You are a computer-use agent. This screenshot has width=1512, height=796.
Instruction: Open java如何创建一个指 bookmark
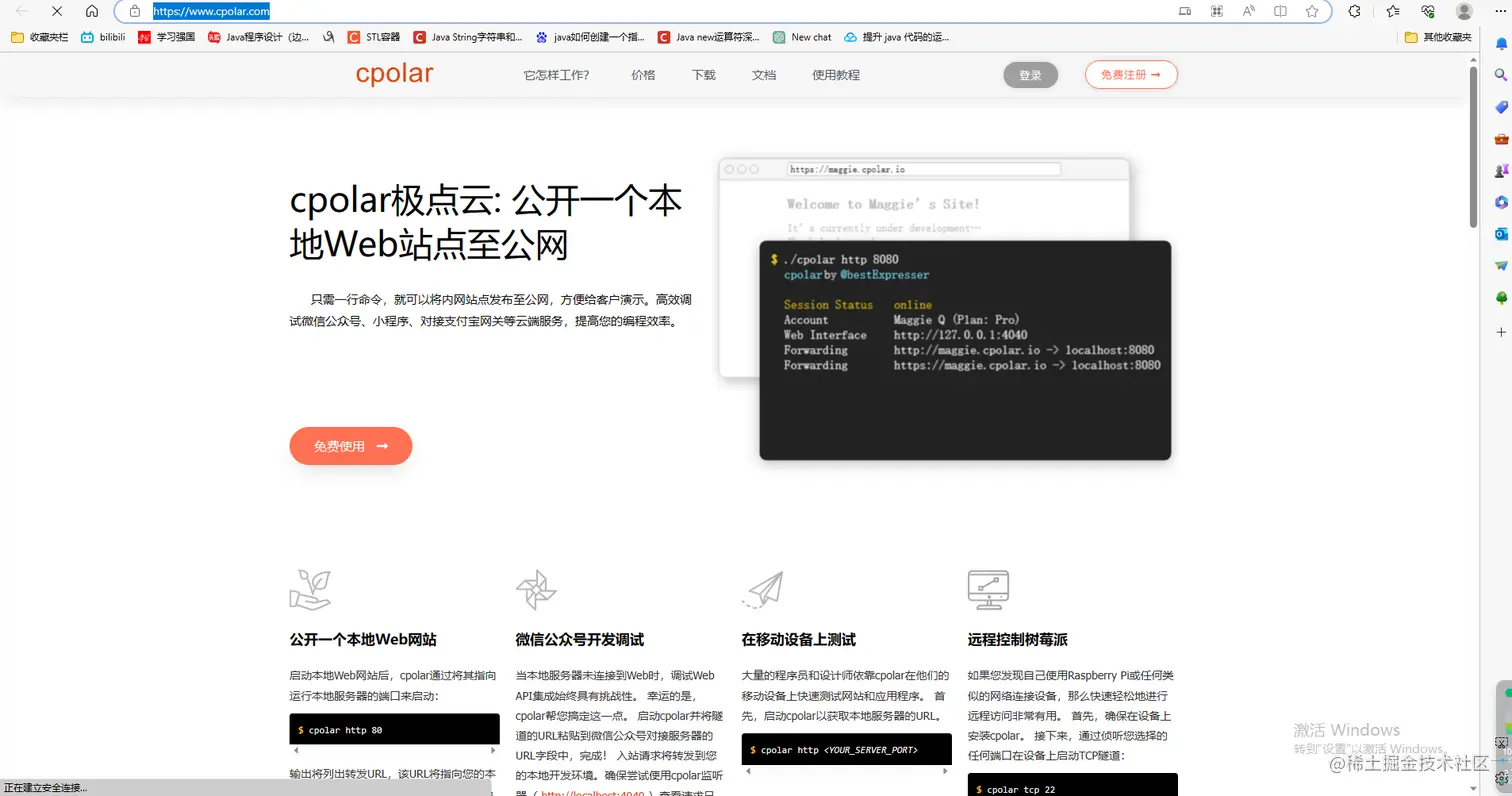[591, 37]
